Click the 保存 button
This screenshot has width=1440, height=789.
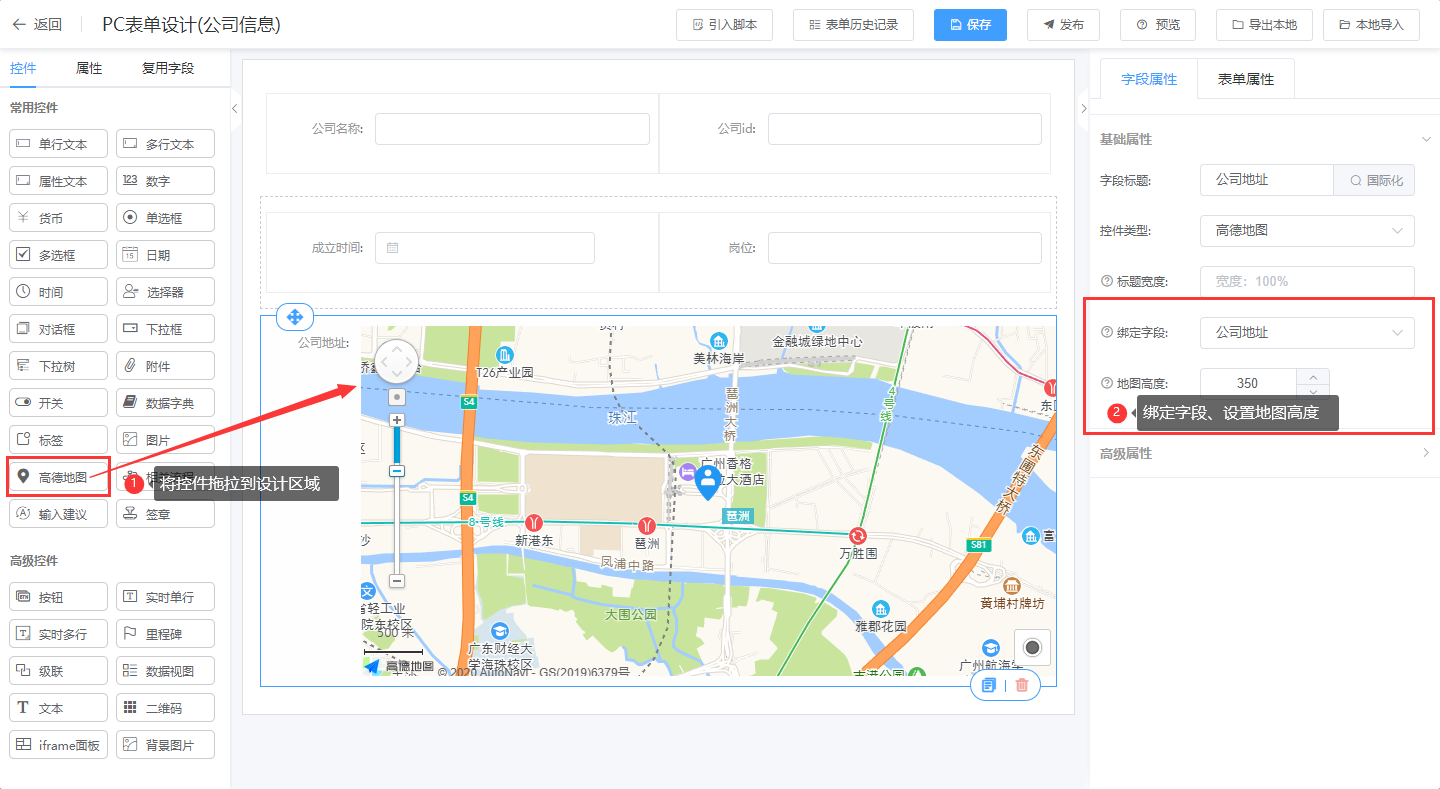point(970,24)
